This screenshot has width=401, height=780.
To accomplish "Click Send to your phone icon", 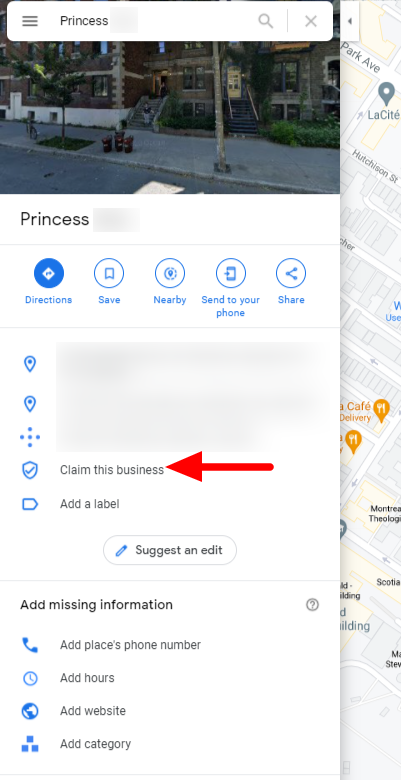I will (x=231, y=273).
